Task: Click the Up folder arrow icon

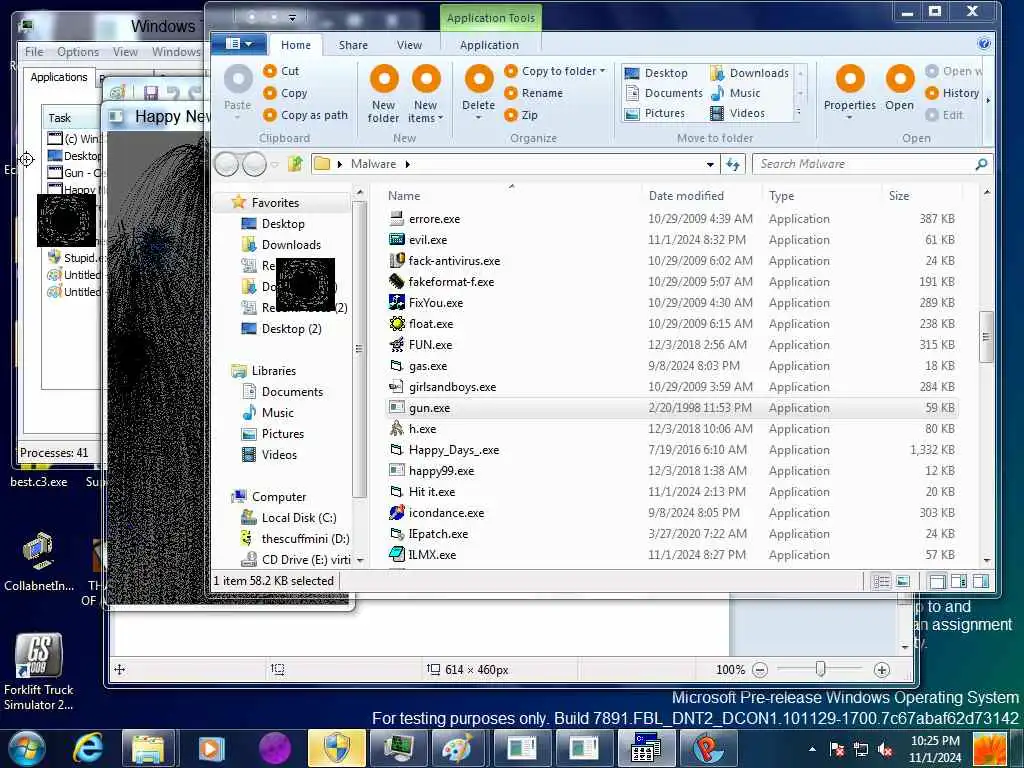Action: tap(295, 164)
